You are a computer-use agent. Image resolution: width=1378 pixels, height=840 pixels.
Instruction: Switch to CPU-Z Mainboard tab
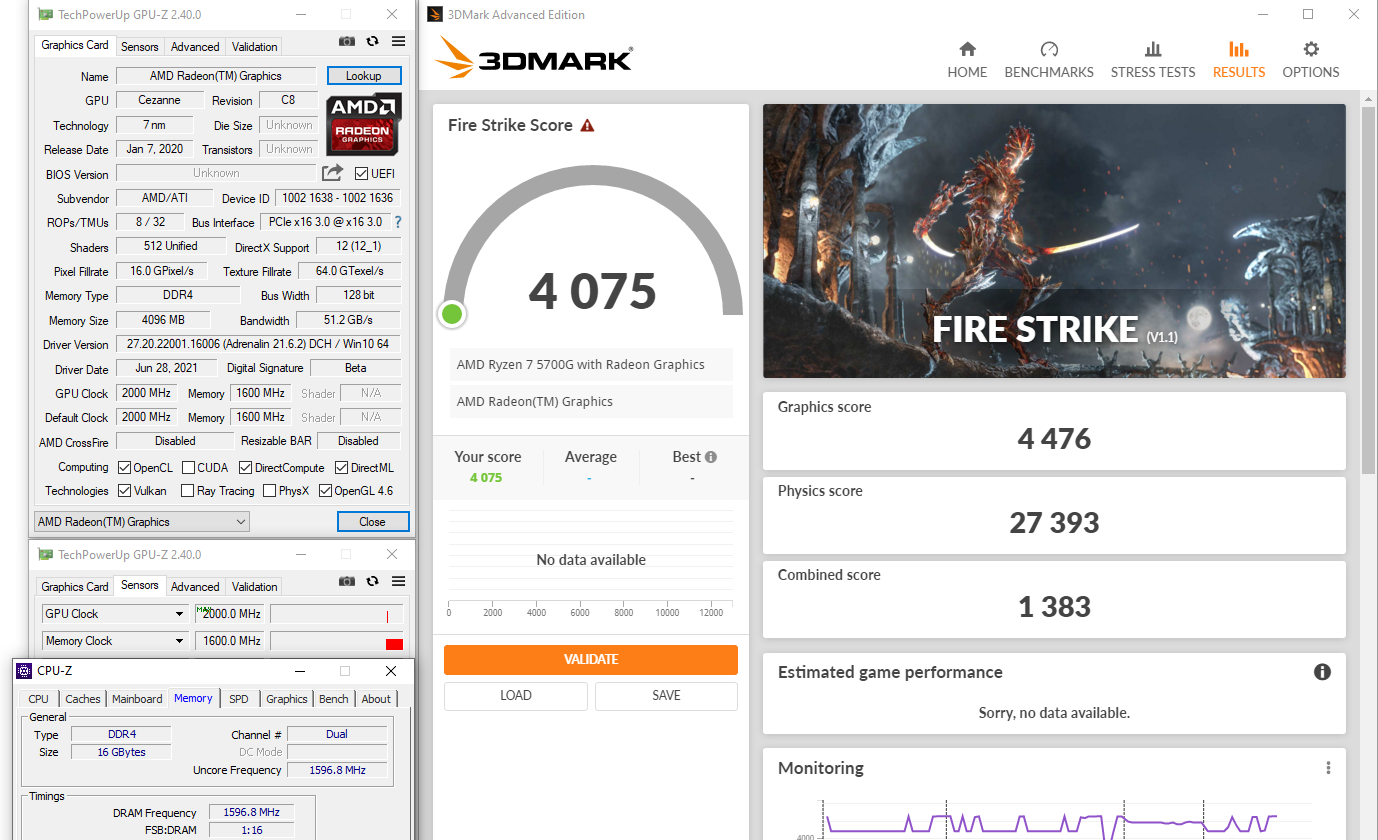pos(137,699)
